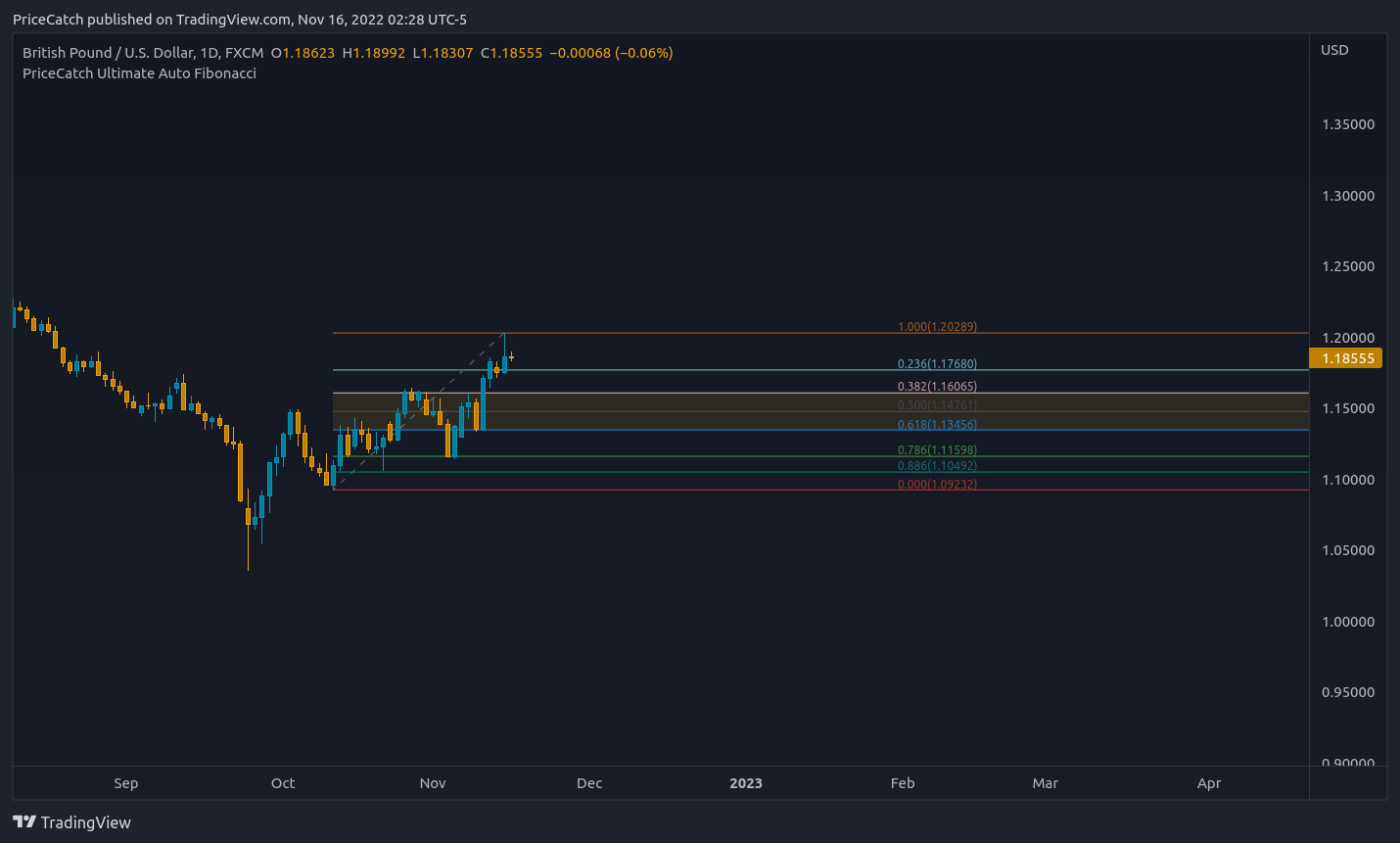The width and height of the screenshot is (1400, 843).
Task: Click the change value −0.00068 (−0.06%)
Action: [x=611, y=53]
